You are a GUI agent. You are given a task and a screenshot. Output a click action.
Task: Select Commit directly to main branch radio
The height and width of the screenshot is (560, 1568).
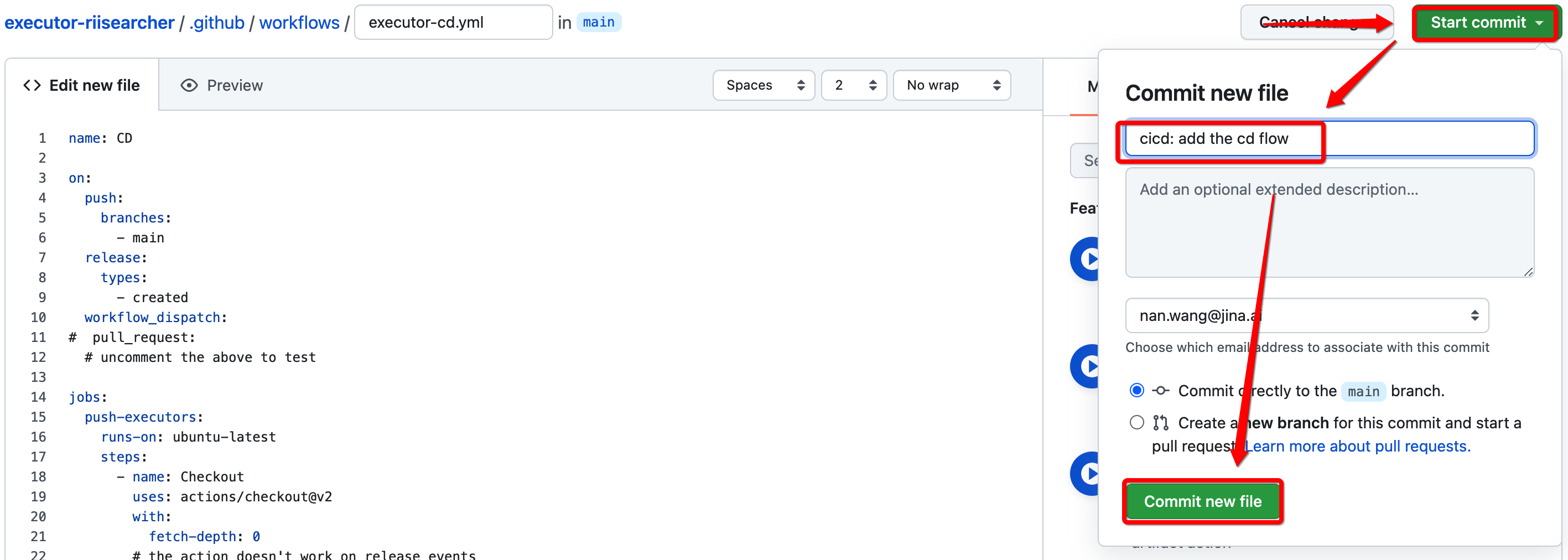1136,390
